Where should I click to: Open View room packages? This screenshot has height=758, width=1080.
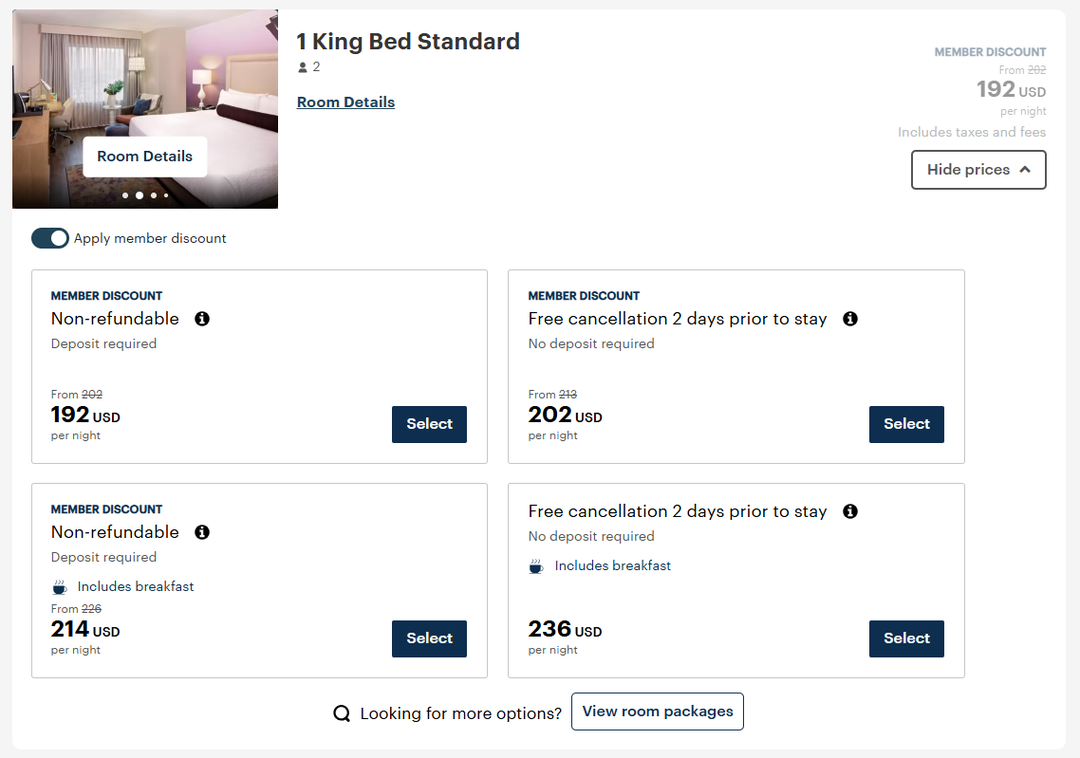[x=657, y=711]
